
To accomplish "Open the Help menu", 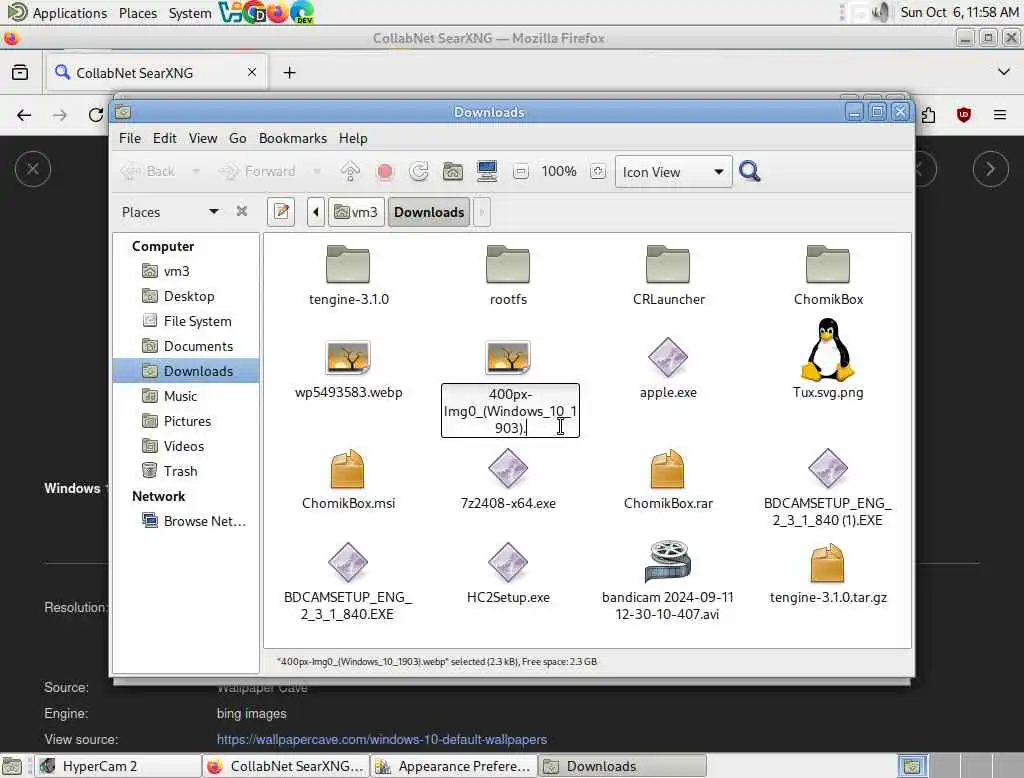I will click(353, 138).
